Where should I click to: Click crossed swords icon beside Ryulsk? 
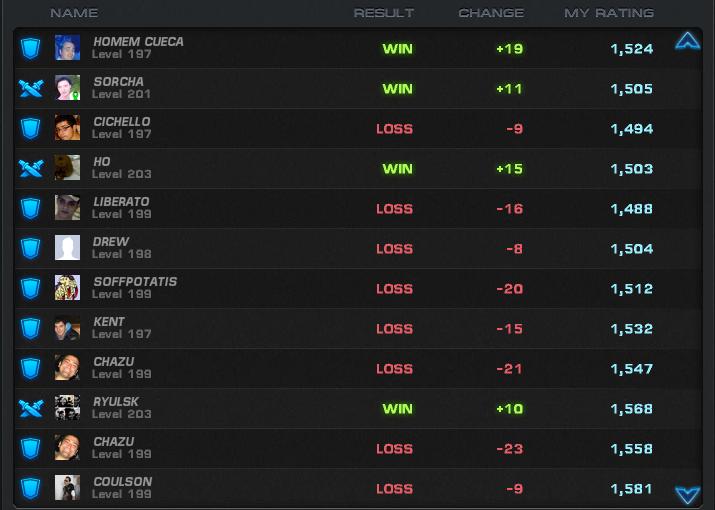pos(30,408)
